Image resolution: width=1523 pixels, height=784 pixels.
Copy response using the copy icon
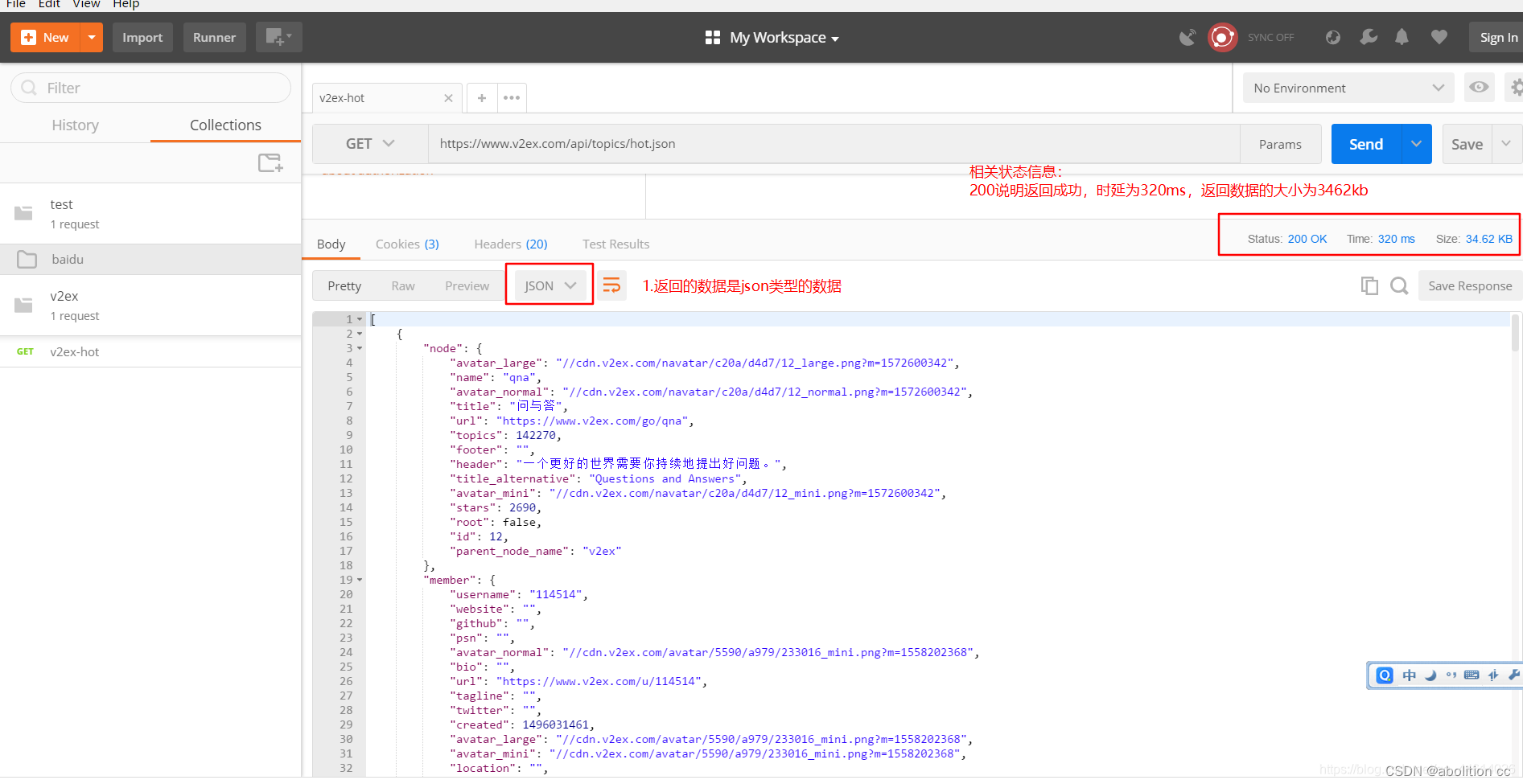tap(1369, 285)
